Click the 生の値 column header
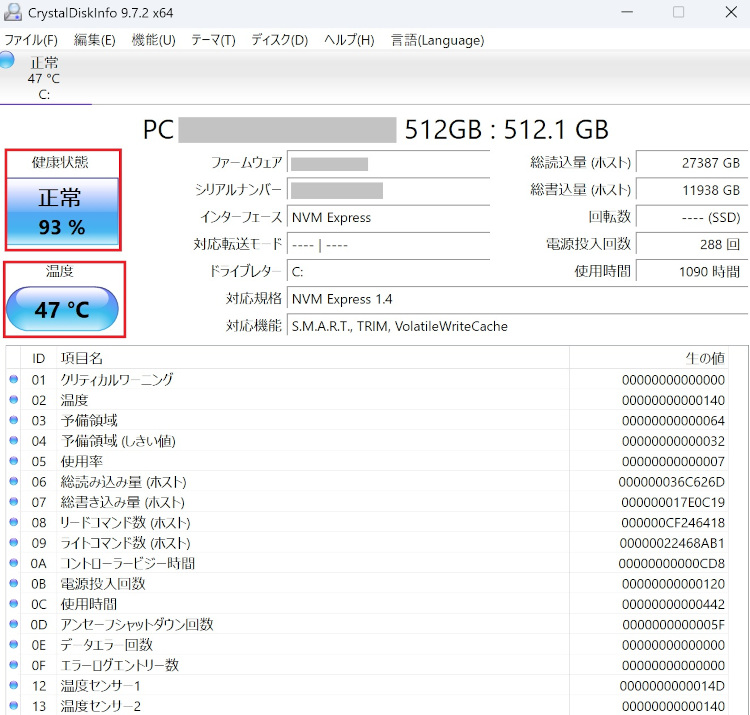Viewport: 750px width, 715px height. pos(649,358)
